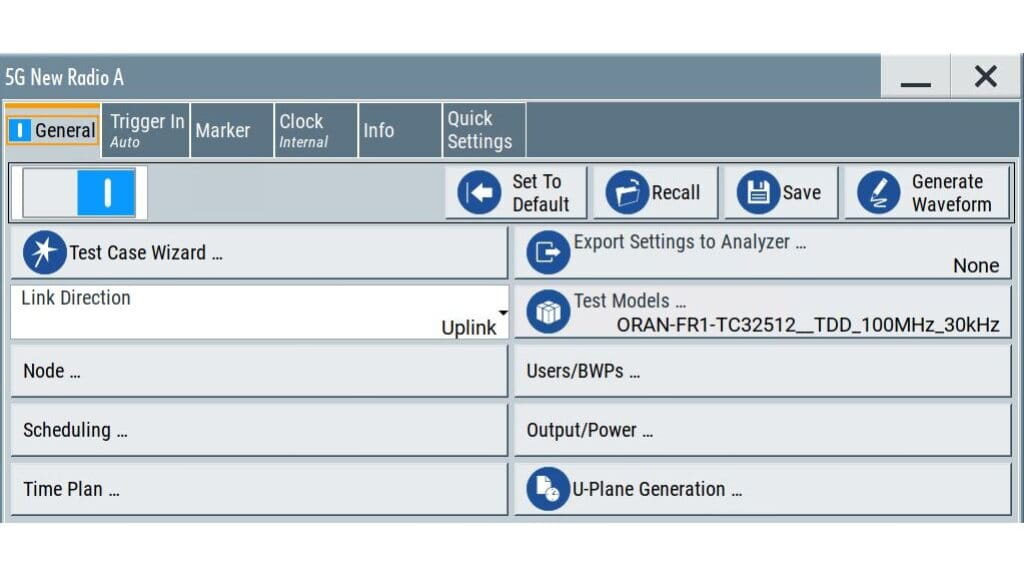The height and width of the screenshot is (576, 1024).
Task: Click the Generate Waveform pencil icon
Action: 879,190
